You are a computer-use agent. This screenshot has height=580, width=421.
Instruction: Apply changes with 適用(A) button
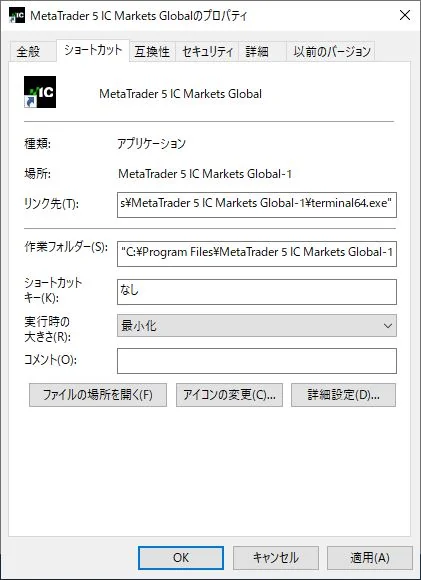pyautogui.click(x=370, y=558)
